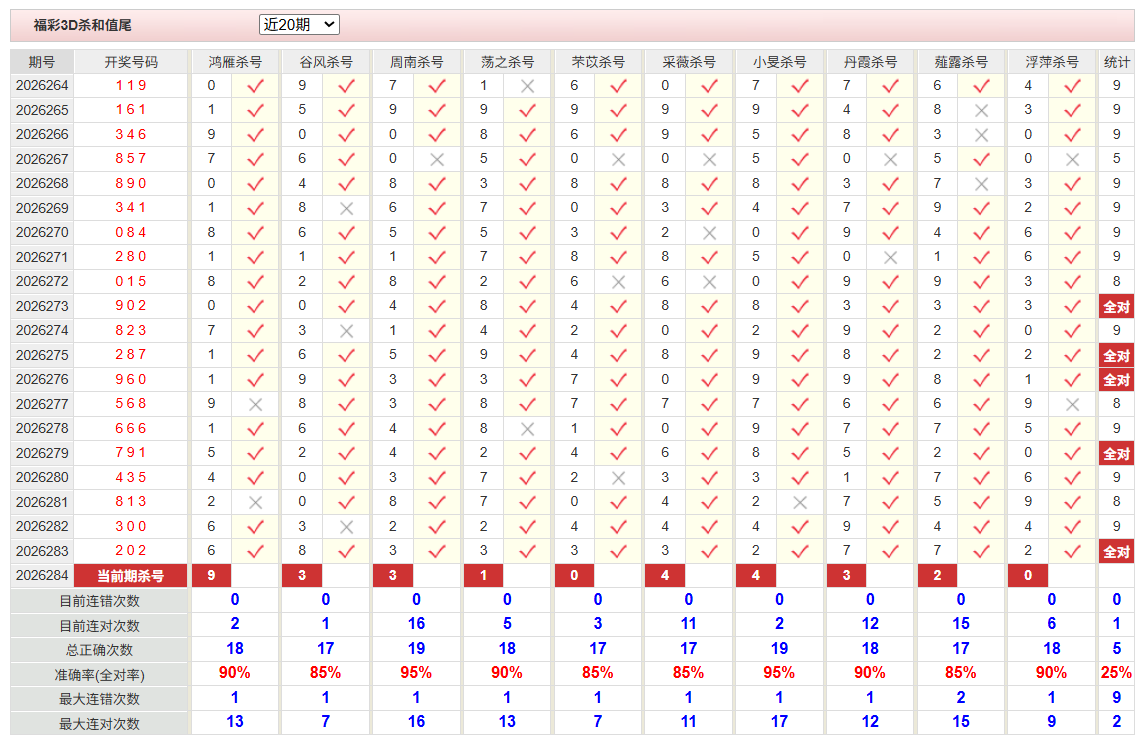Click the X mark for 鸿雁杀号 in row 2026277
The height and width of the screenshot is (746, 1143).
pos(255,405)
